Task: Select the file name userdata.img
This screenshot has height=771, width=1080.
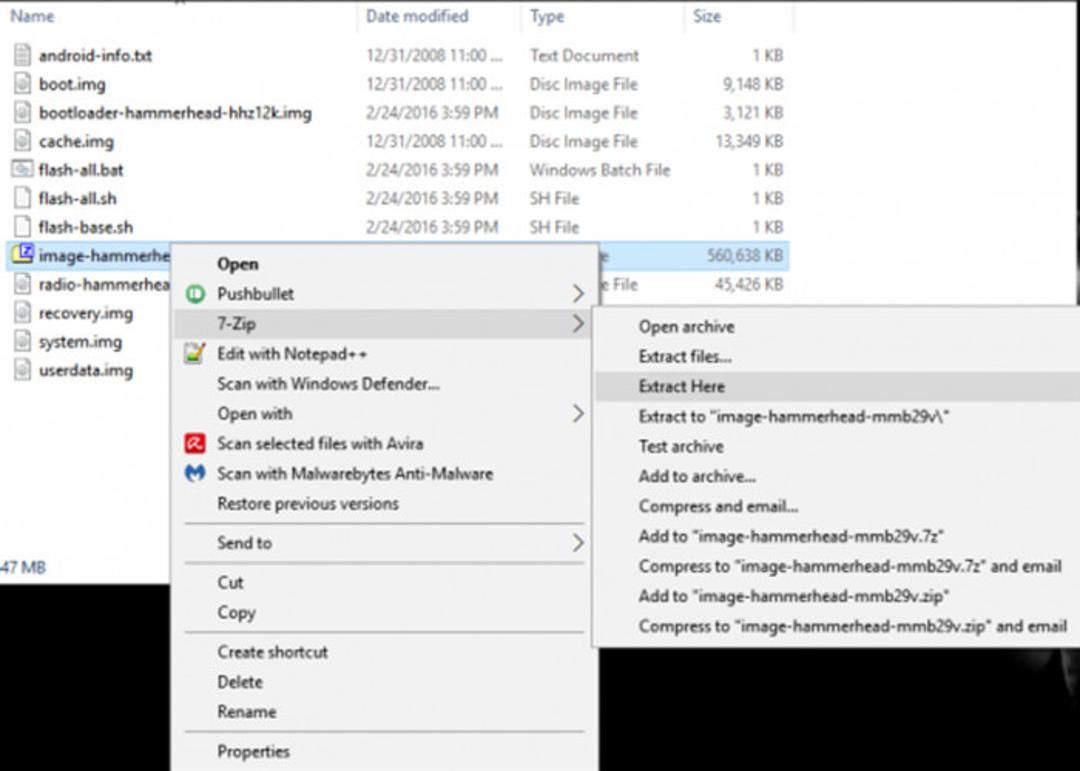Action: (85, 371)
